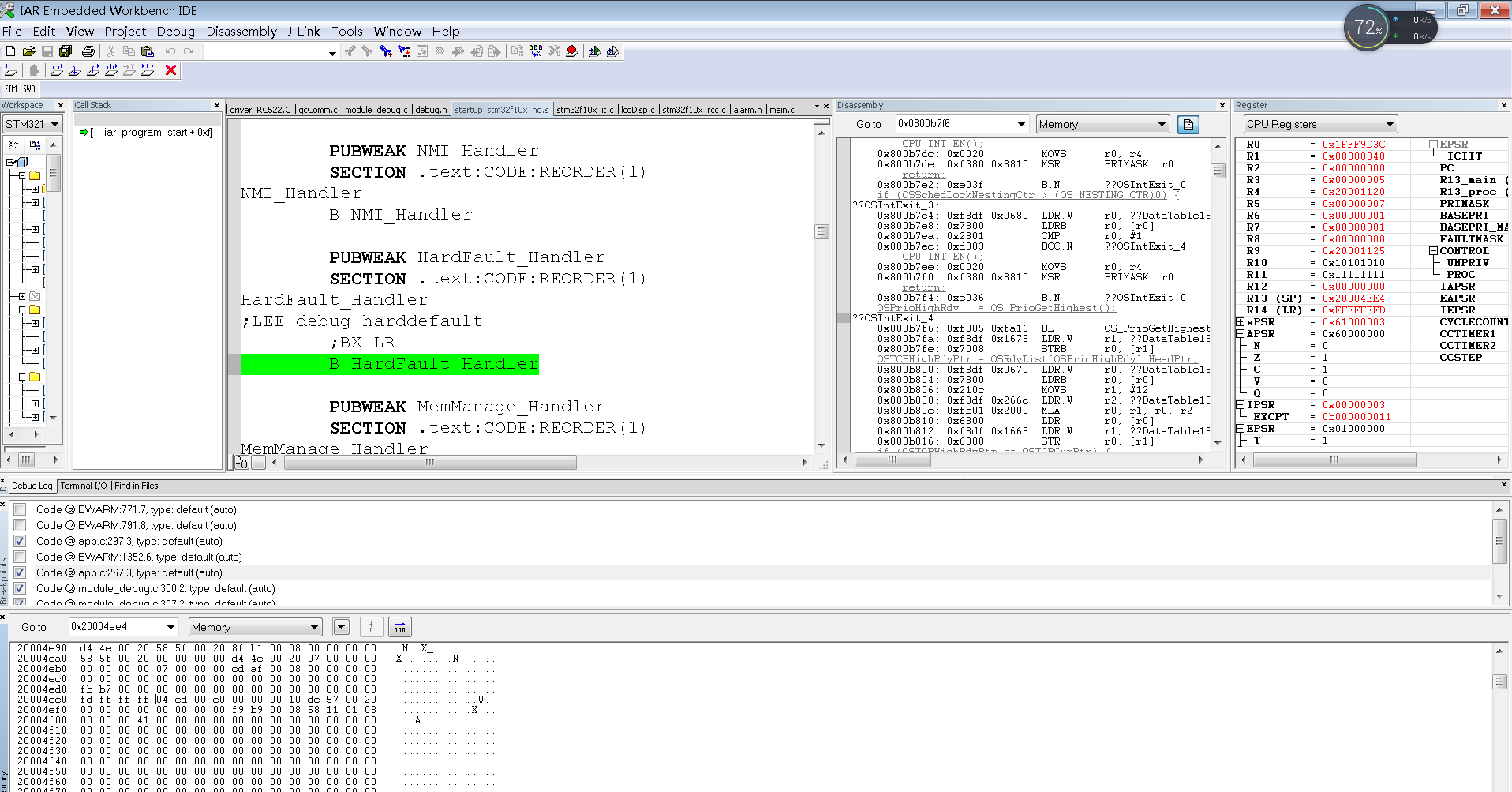Paste from clipboard using the Paste icon
1512x792 pixels.
click(147, 51)
